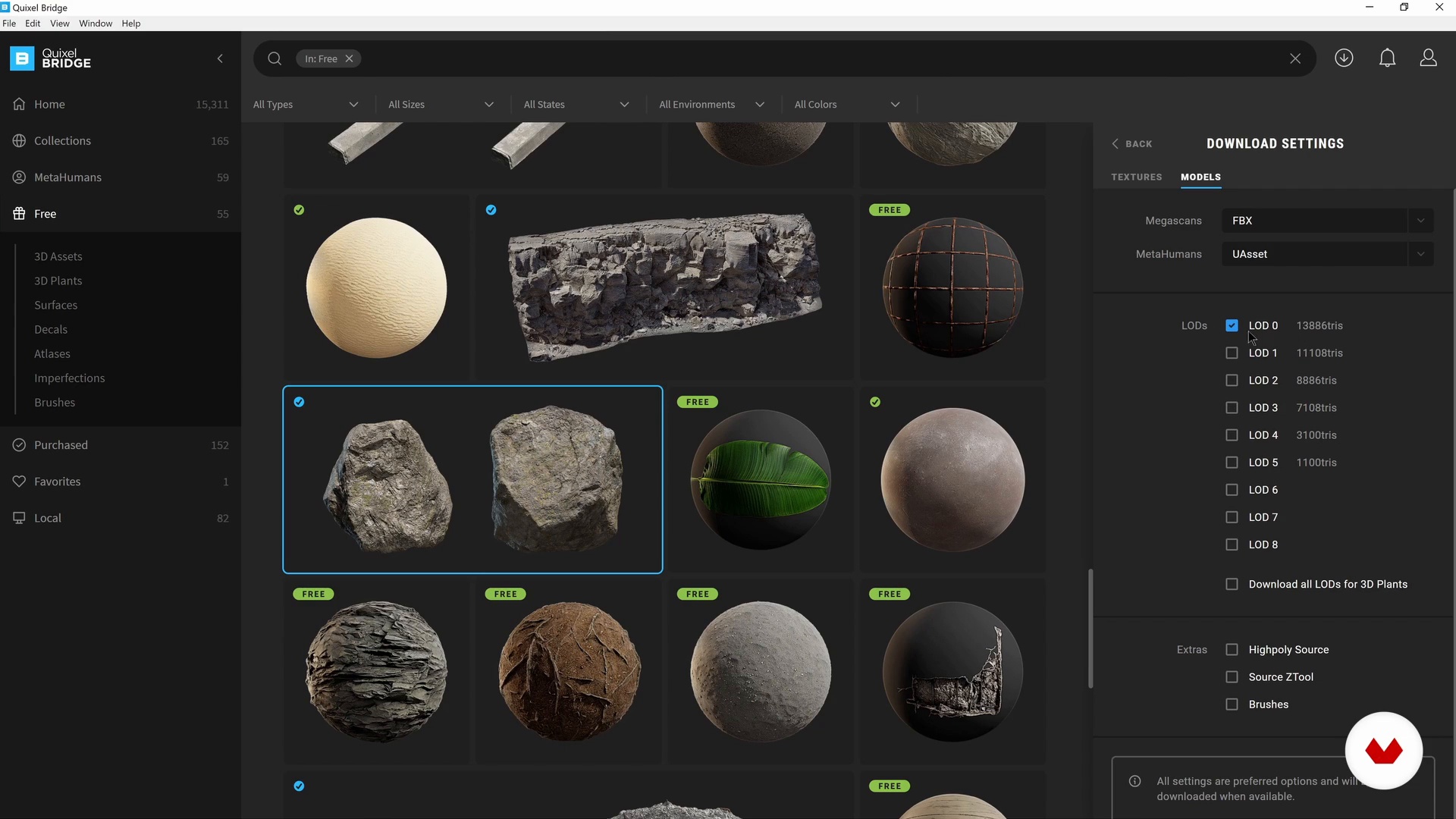The width and height of the screenshot is (1456, 819).
Task: Enable Highpoly Source extra
Action: point(1232,649)
